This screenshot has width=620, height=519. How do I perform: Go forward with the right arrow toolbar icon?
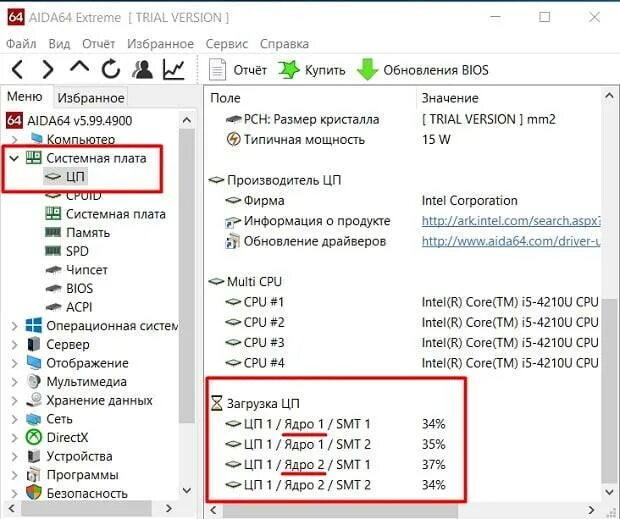click(x=48, y=70)
